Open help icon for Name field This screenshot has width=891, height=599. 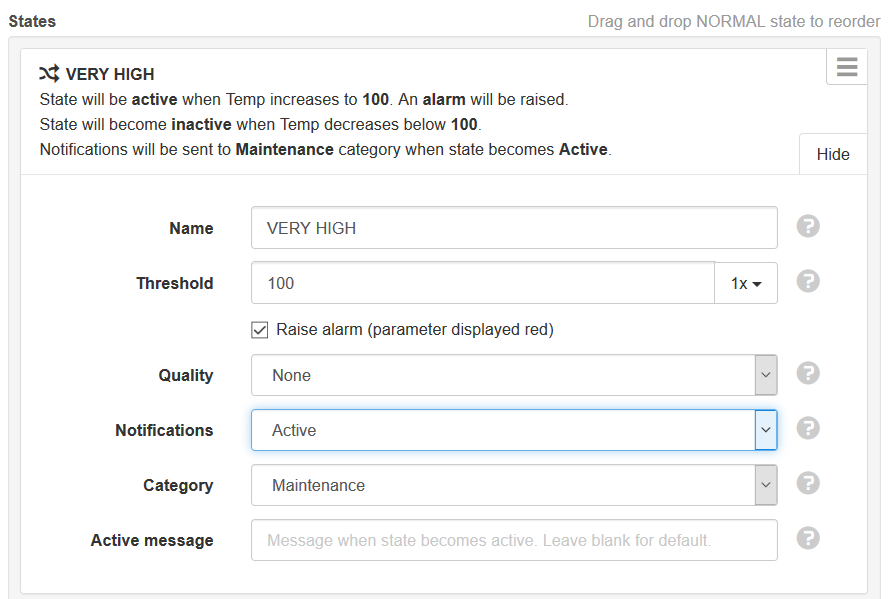807,226
